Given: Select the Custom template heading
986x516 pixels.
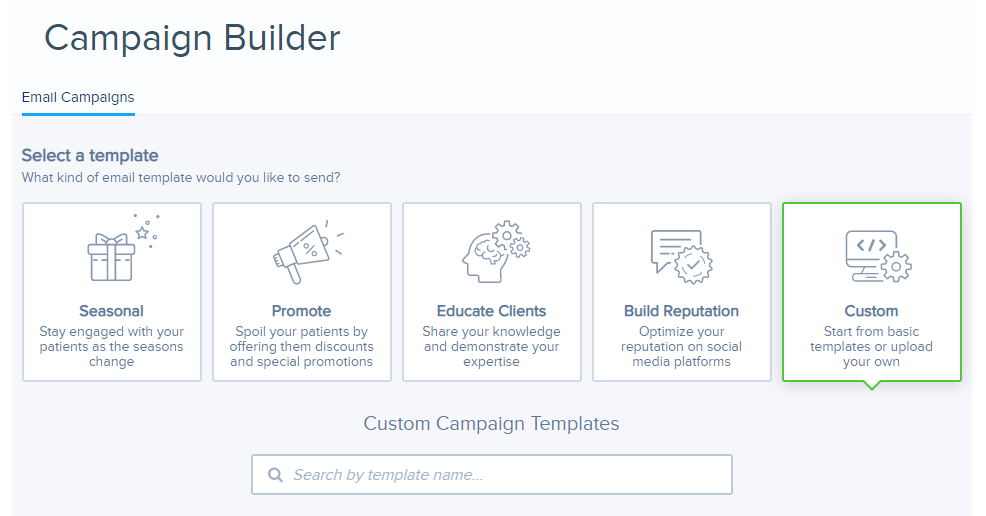Looking at the screenshot, I should pyautogui.click(x=871, y=311).
